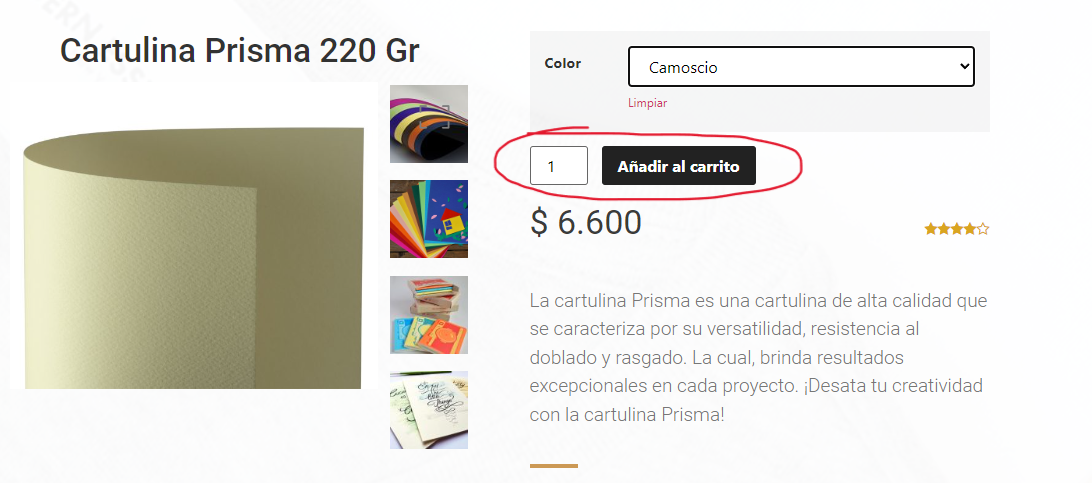Focus the quantity field showing 1

coord(559,166)
